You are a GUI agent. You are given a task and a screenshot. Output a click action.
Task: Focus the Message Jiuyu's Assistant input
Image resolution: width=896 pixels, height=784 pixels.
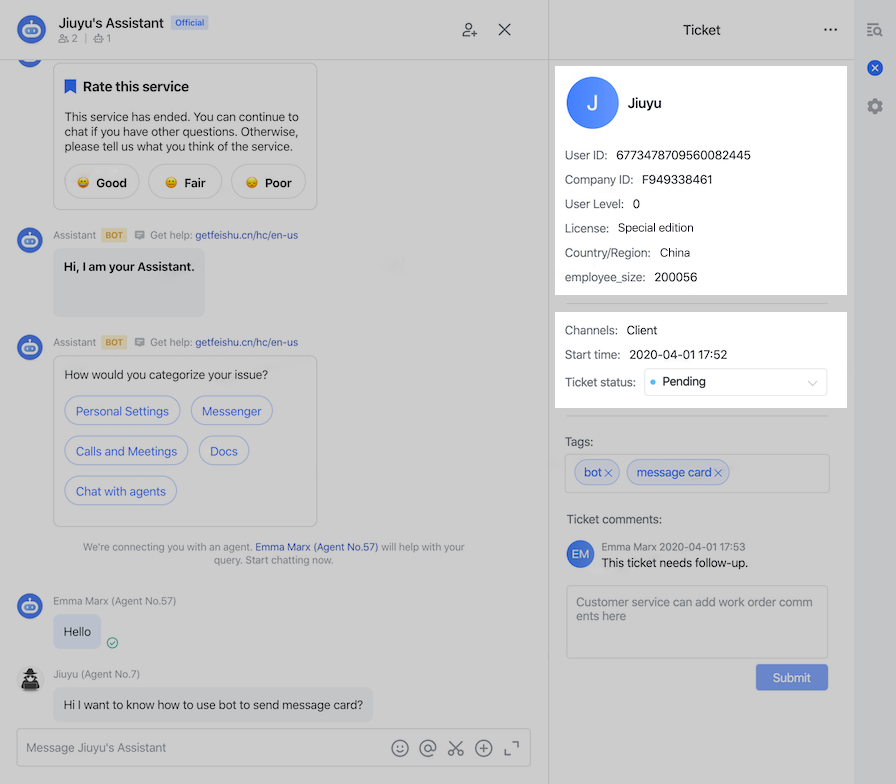(x=200, y=748)
